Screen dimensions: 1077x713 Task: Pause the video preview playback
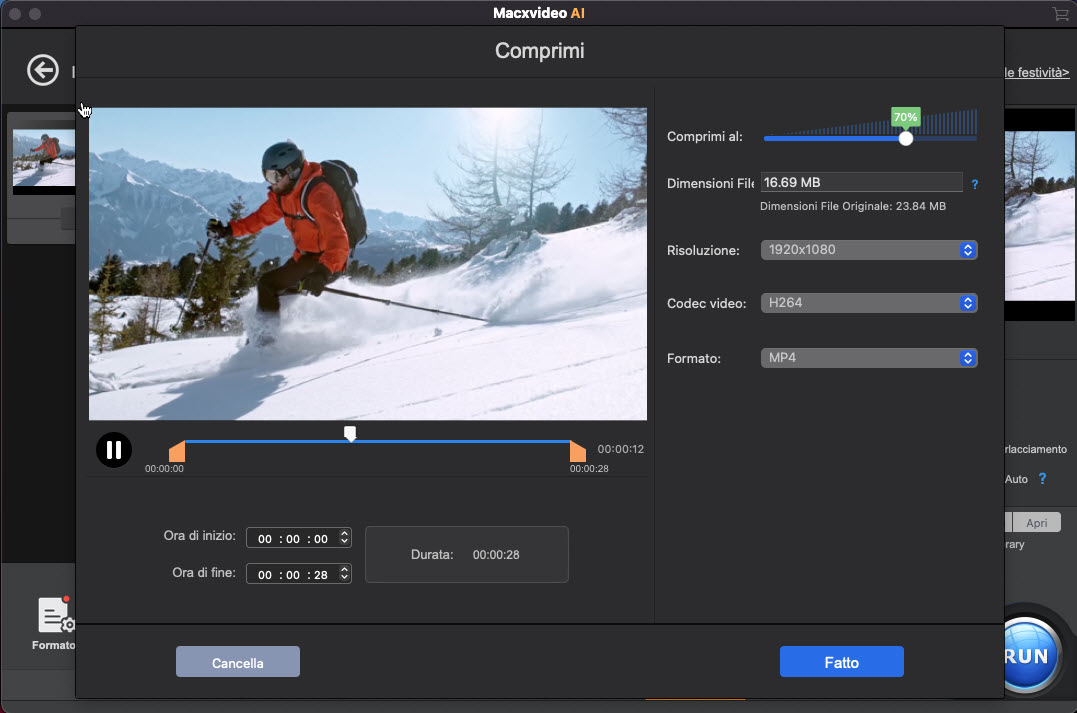tap(113, 450)
